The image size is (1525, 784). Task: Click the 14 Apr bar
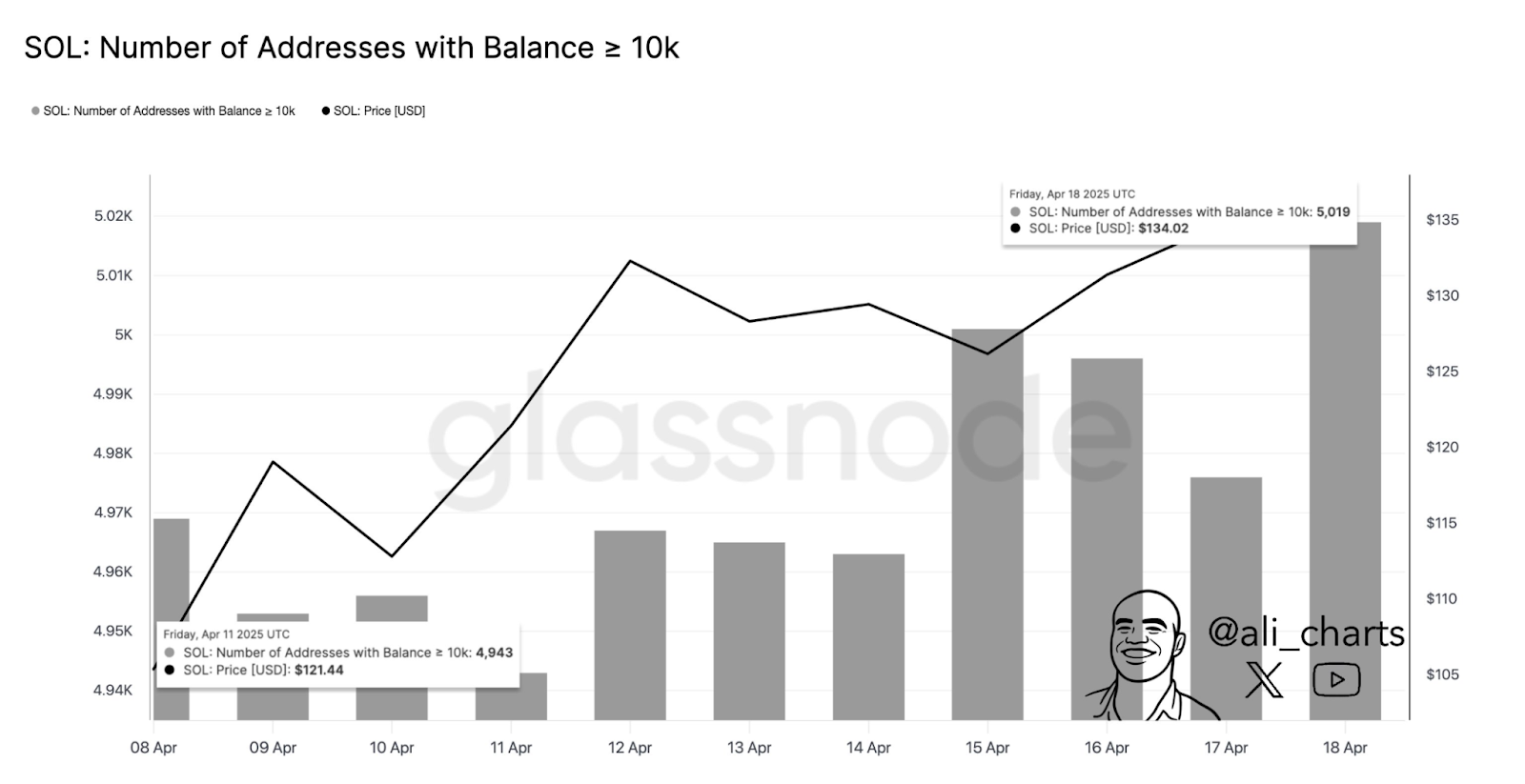tap(868, 637)
